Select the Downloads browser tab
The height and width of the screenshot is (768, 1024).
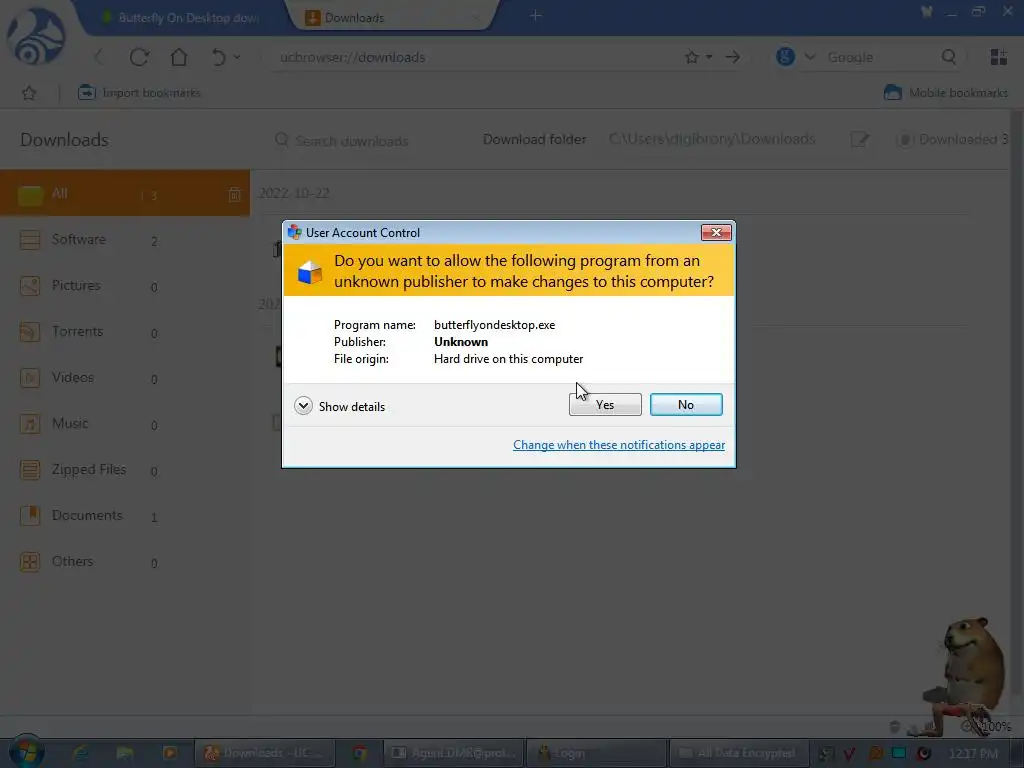[392, 18]
